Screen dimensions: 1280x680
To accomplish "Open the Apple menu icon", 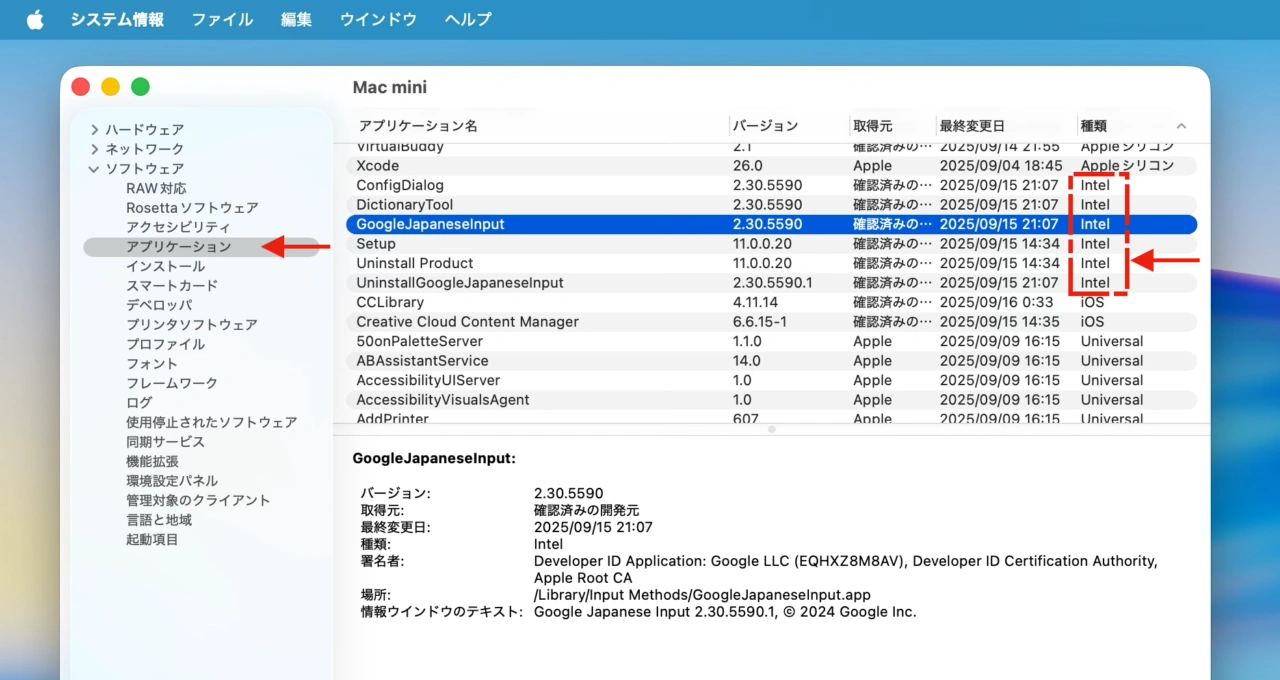I will (35, 20).
